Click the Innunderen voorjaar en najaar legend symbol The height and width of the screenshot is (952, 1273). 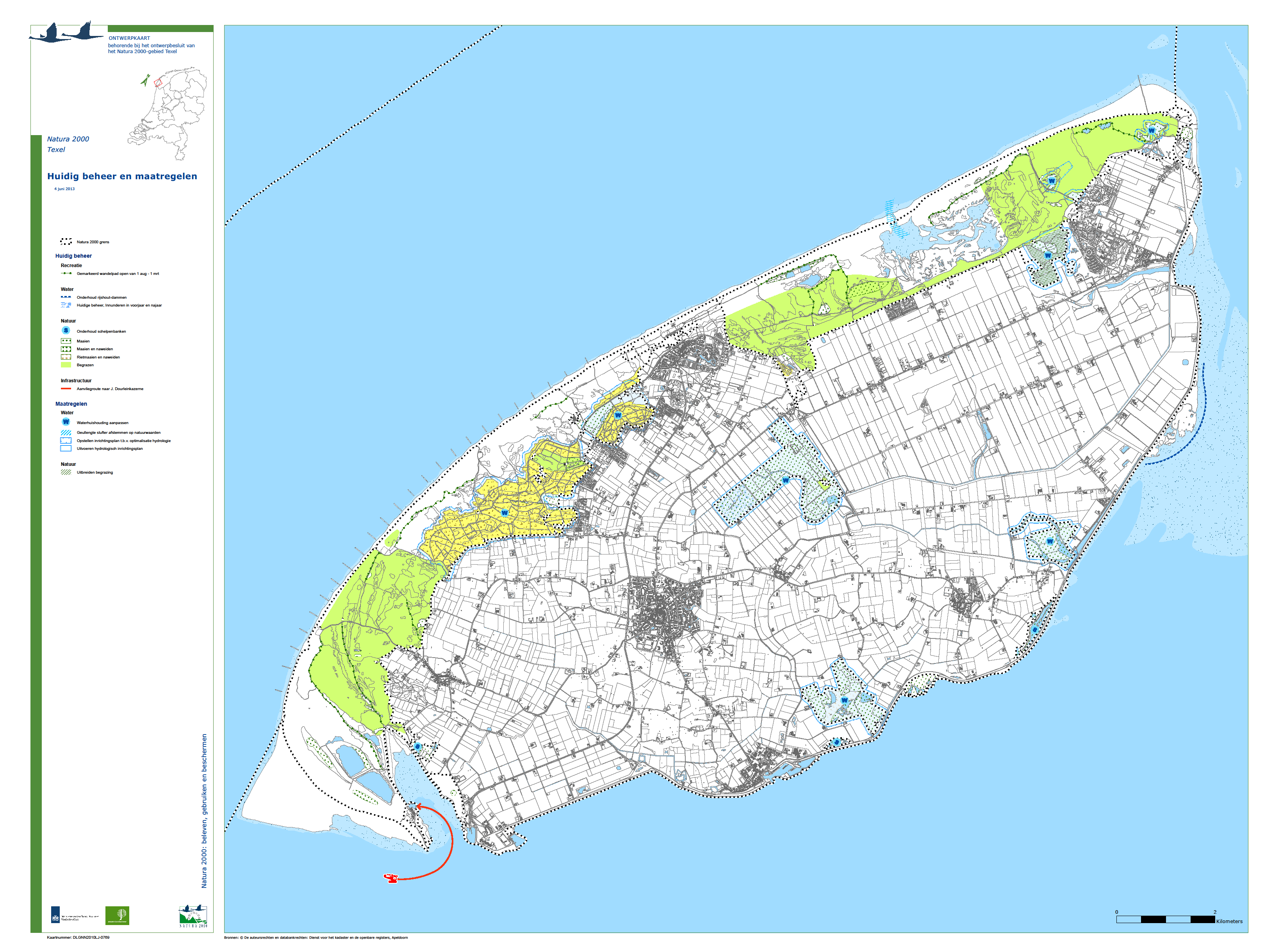(x=66, y=305)
